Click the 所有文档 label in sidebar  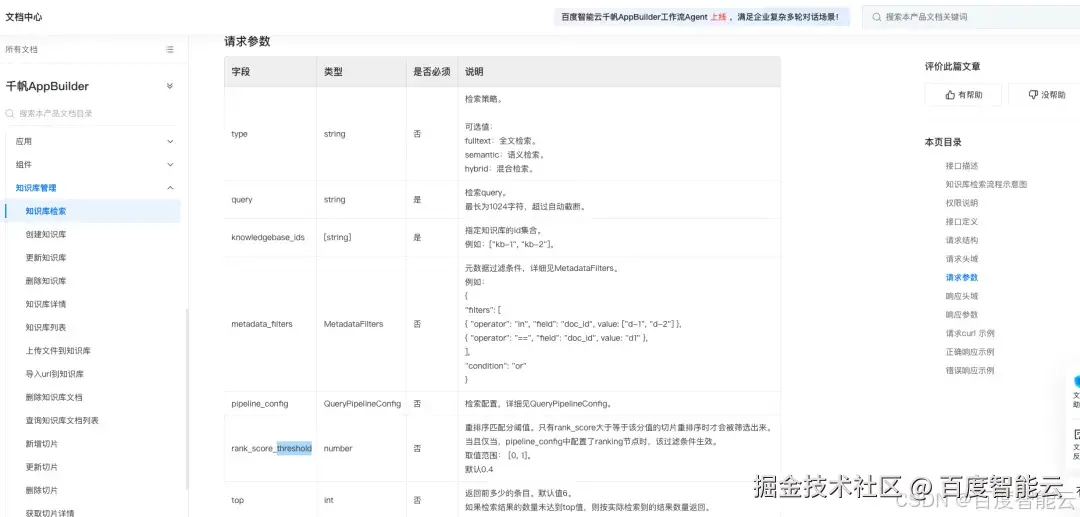[21, 50]
